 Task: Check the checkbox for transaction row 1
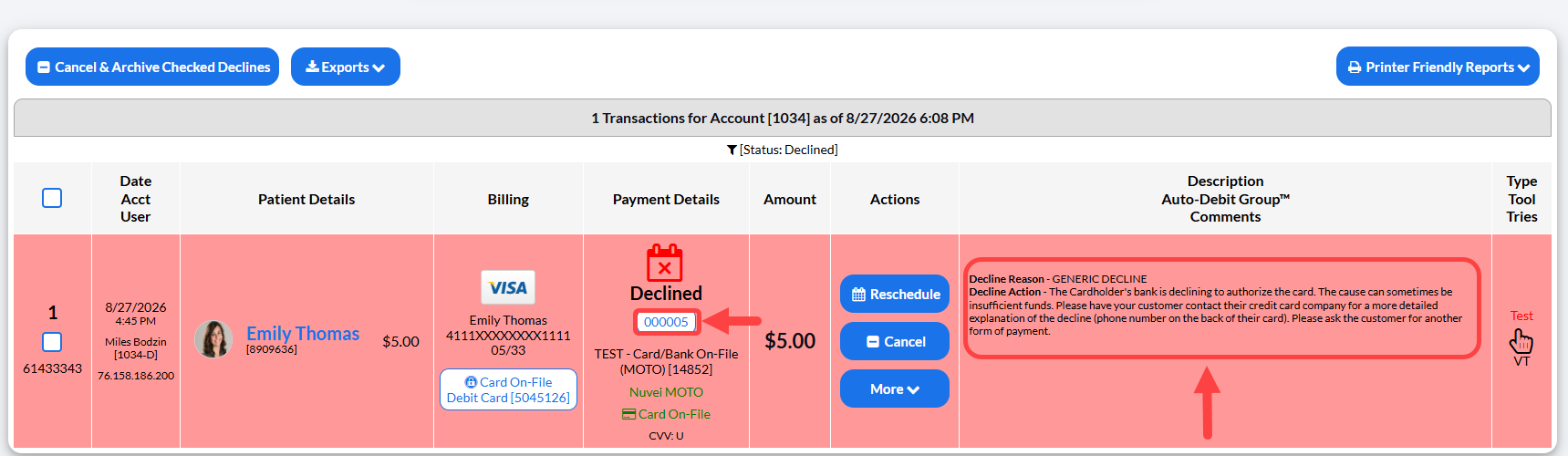(x=52, y=342)
